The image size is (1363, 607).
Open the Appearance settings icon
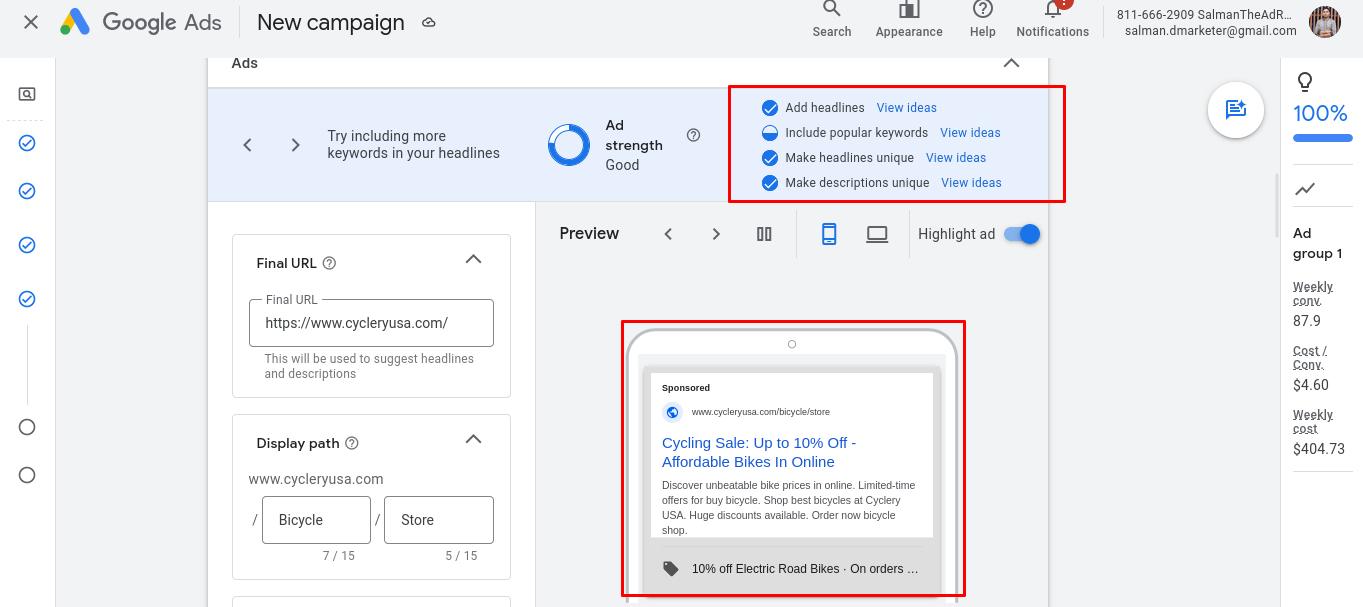908,18
